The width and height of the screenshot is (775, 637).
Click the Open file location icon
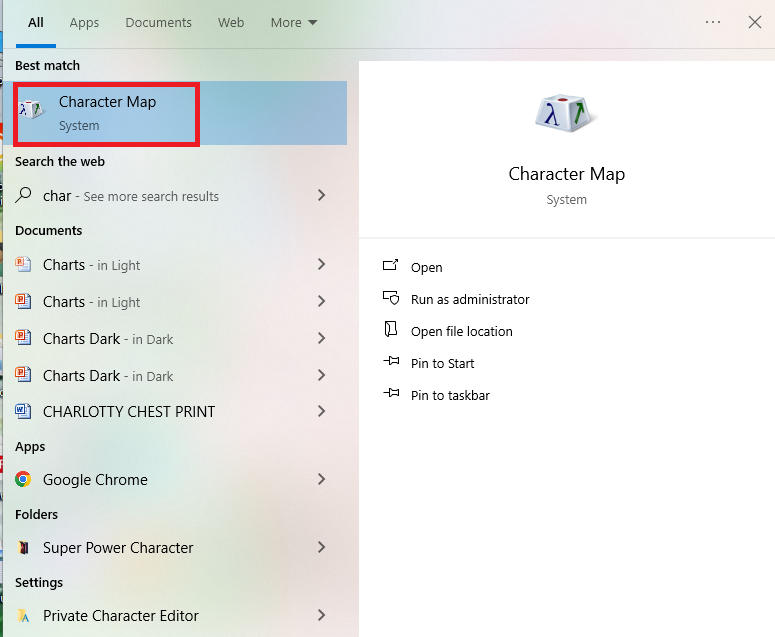pyautogui.click(x=390, y=329)
